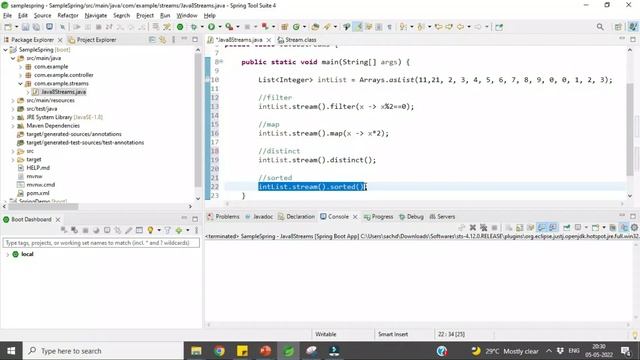Toggle Word Wrap in Console toolbar
640x360 pixels.
[531, 227]
